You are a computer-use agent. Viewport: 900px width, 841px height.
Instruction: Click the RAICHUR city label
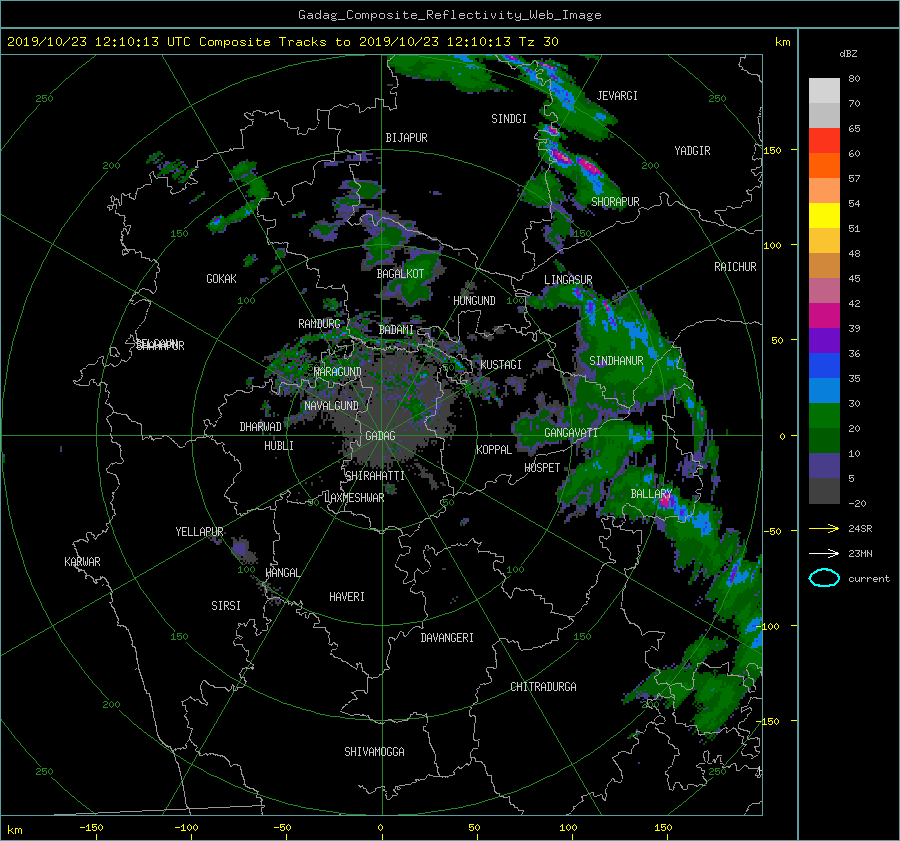735,267
